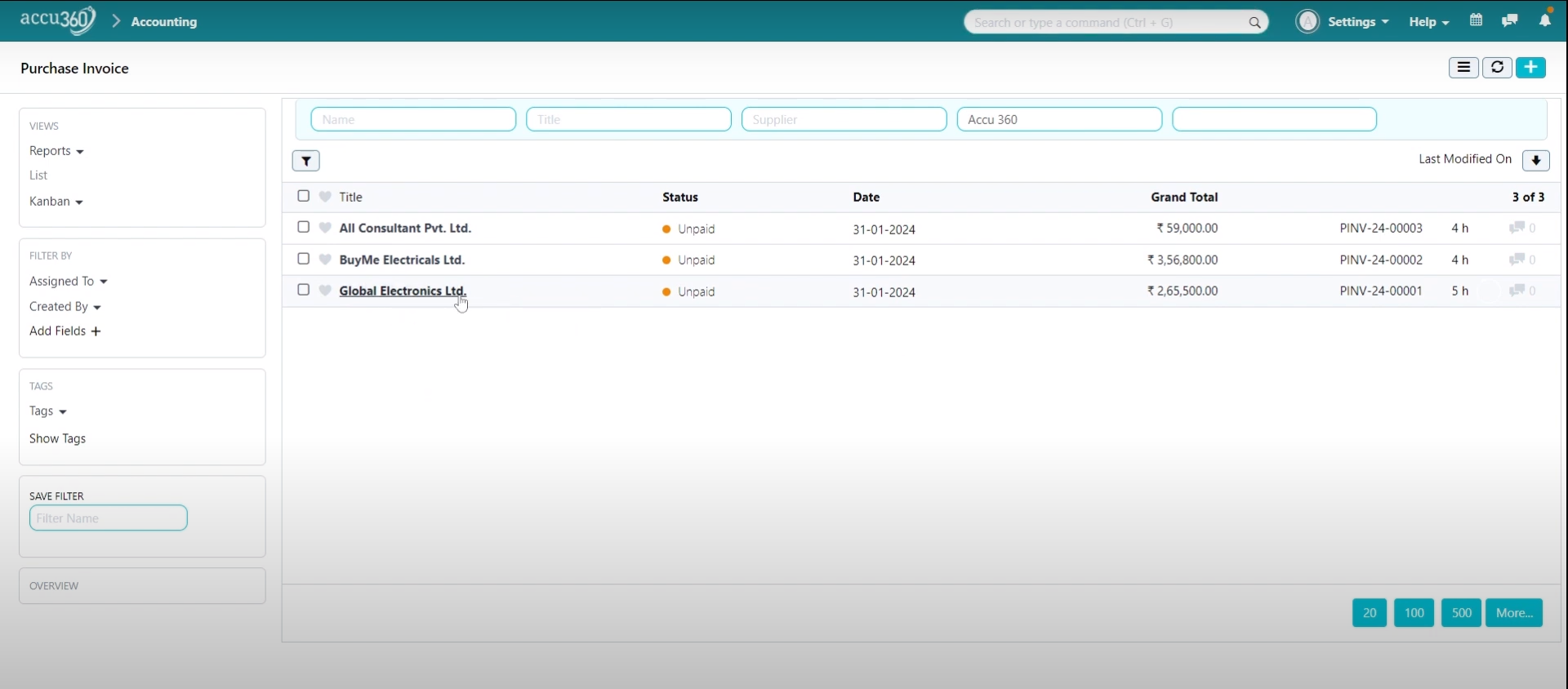This screenshot has height=689, width=1568.
Task: Click the ₹ 3,56,800.00 amount
Action: (x=1183, y=260)
